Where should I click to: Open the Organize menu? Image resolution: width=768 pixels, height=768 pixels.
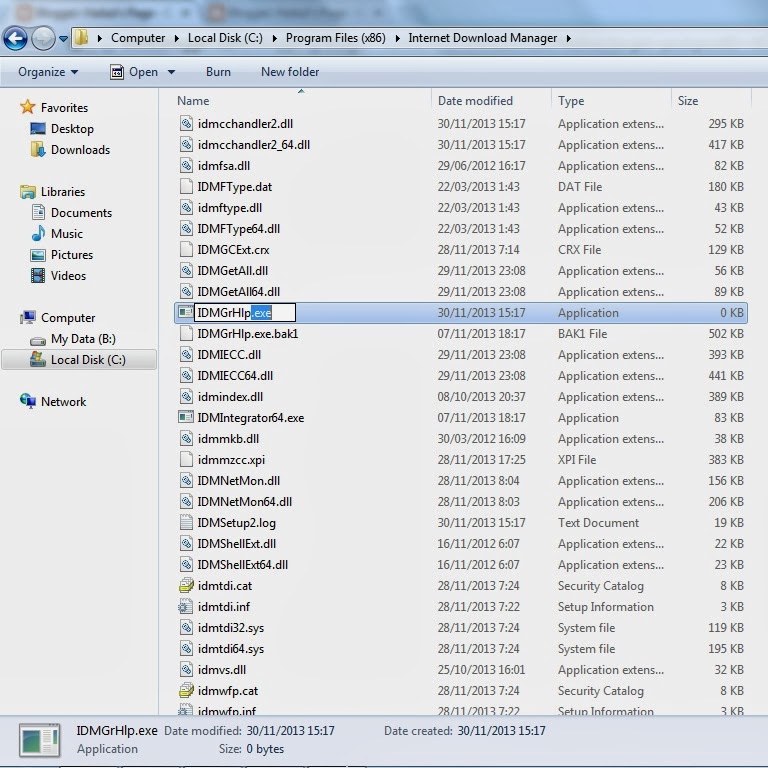[x=48, y=72]
